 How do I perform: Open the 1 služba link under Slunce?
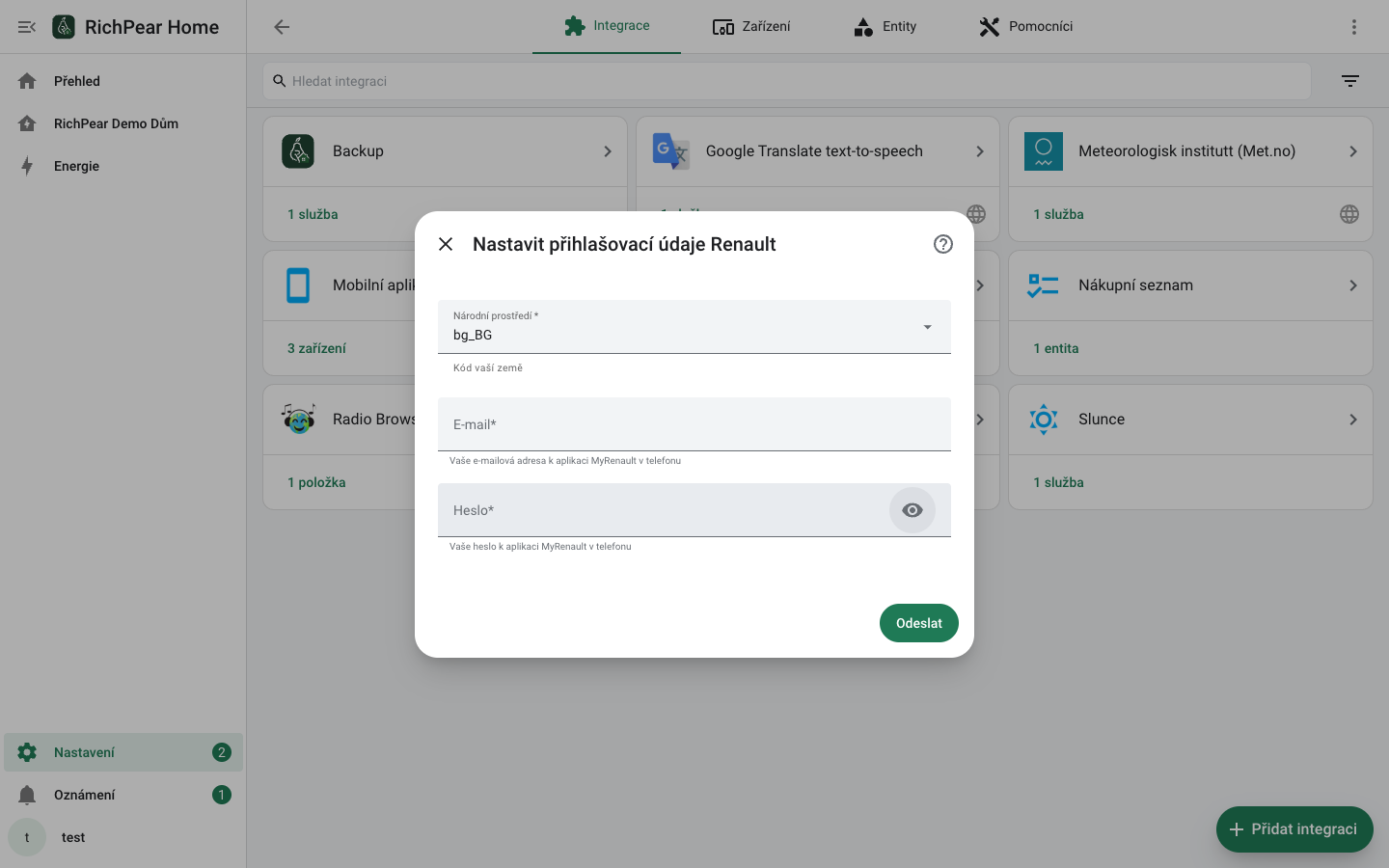point(1058,482)
